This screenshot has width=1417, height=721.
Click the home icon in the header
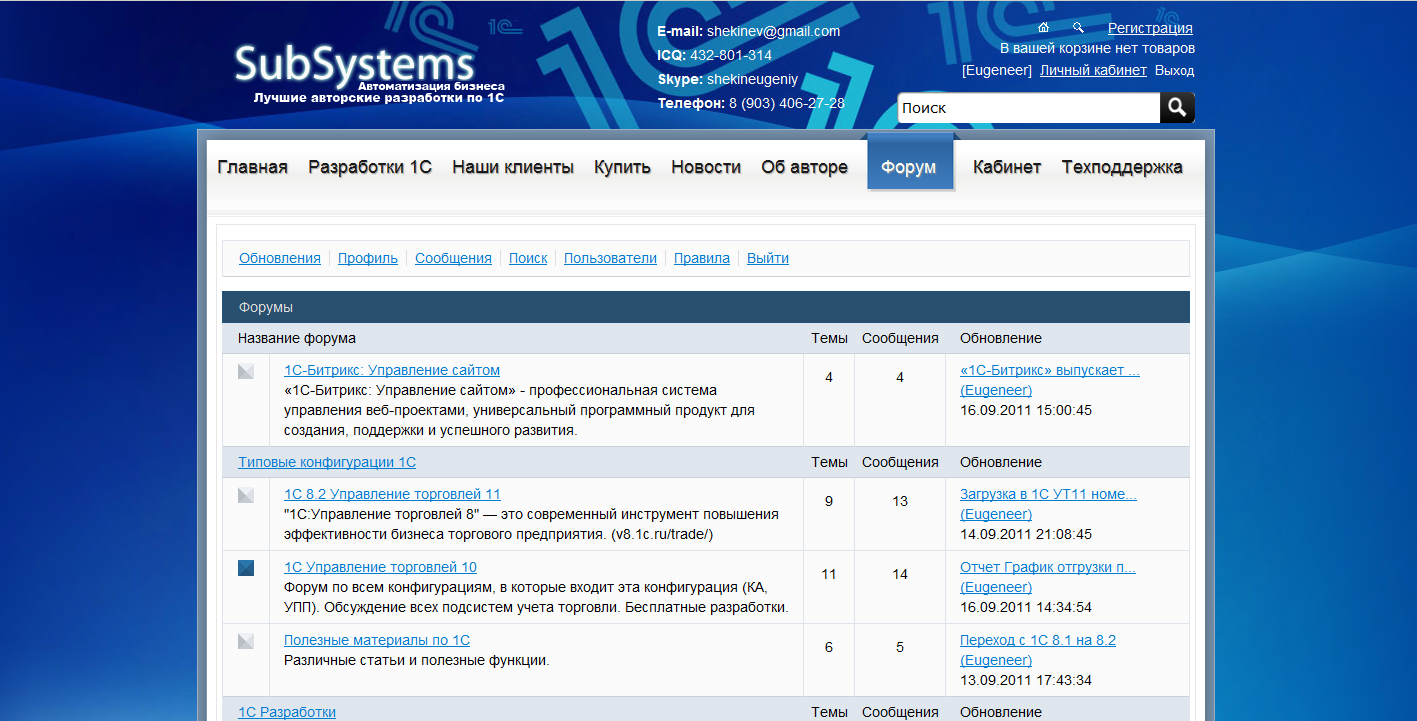click(x=1044, y=28)
